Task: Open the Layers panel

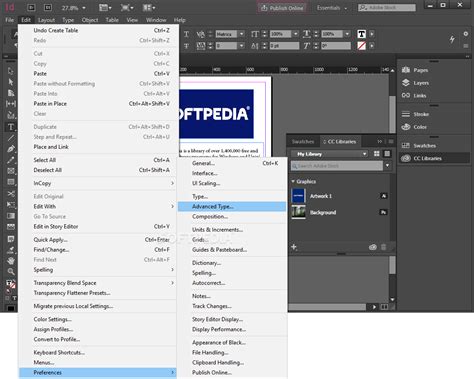Action: (415, 83)
